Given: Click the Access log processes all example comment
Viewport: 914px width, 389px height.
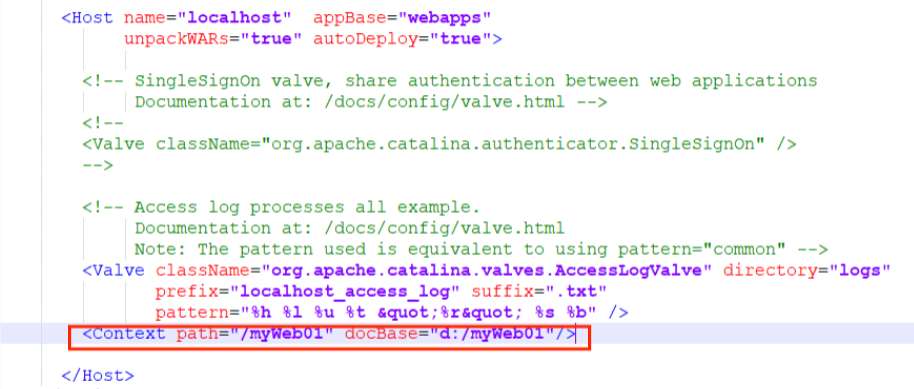Looking at the screenshot, I should (x=281, y=207).
